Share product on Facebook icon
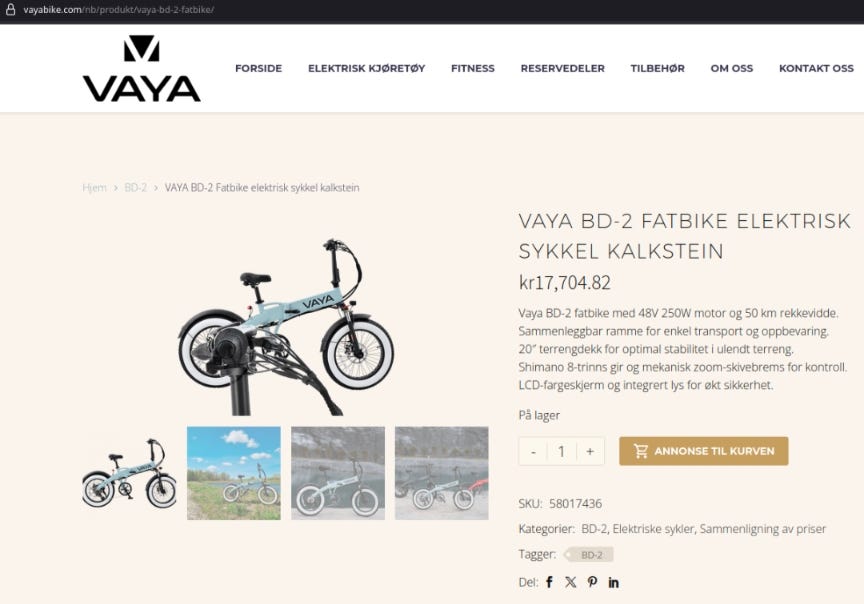 [x=549, y=582]
